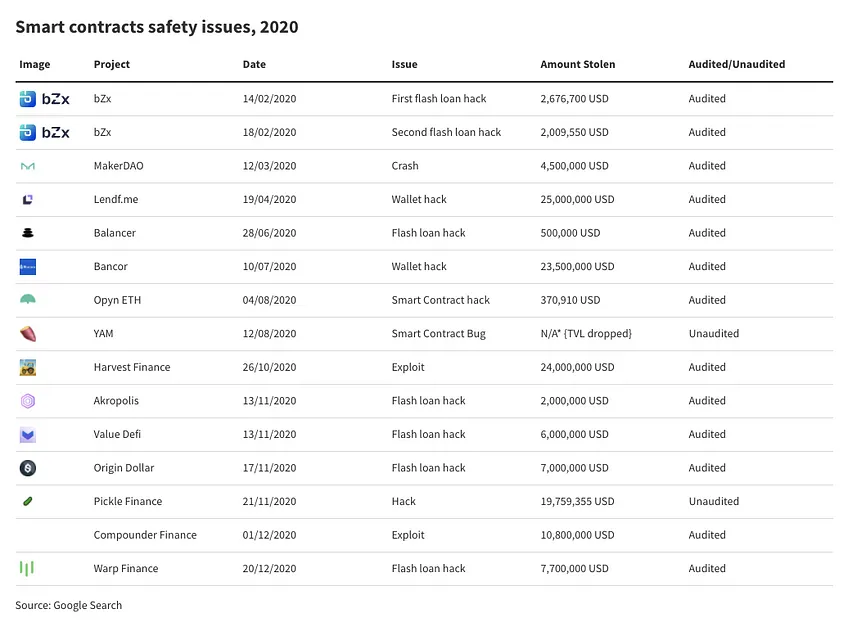Click the Amount Stolen column header

tap(578, 64)
